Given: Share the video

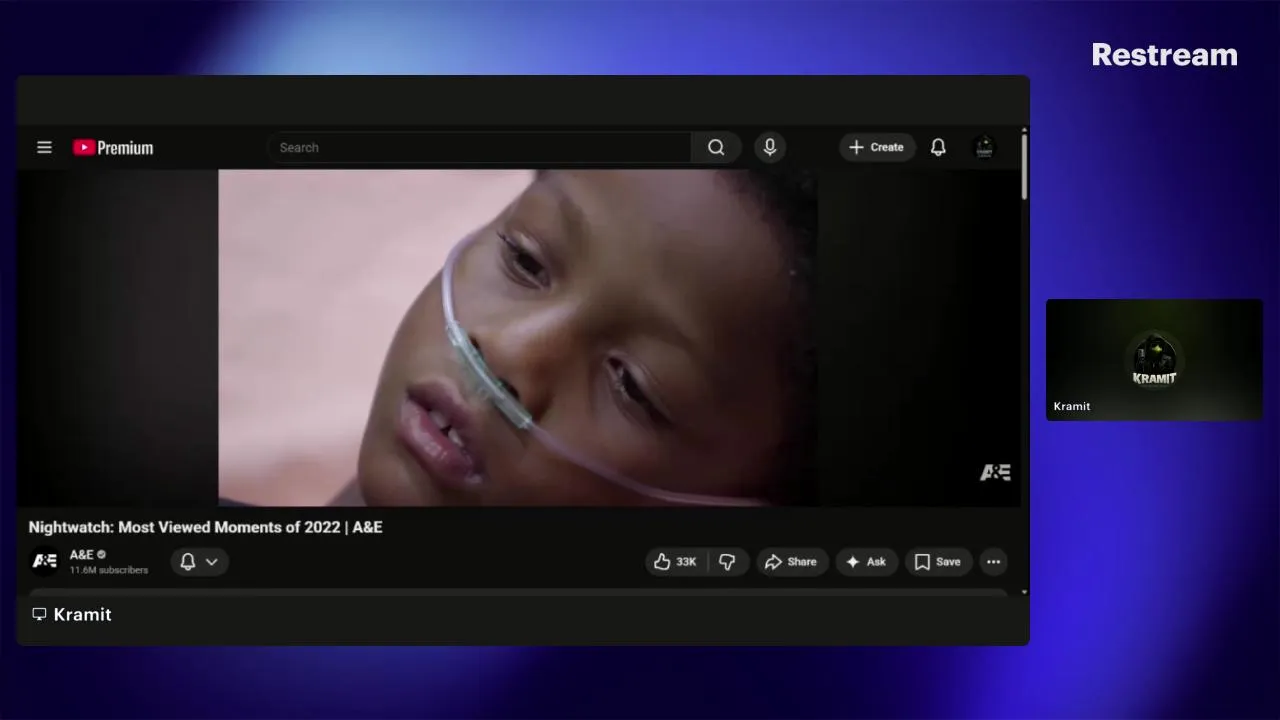Looking at the screenshot, I should pos(792,562).
